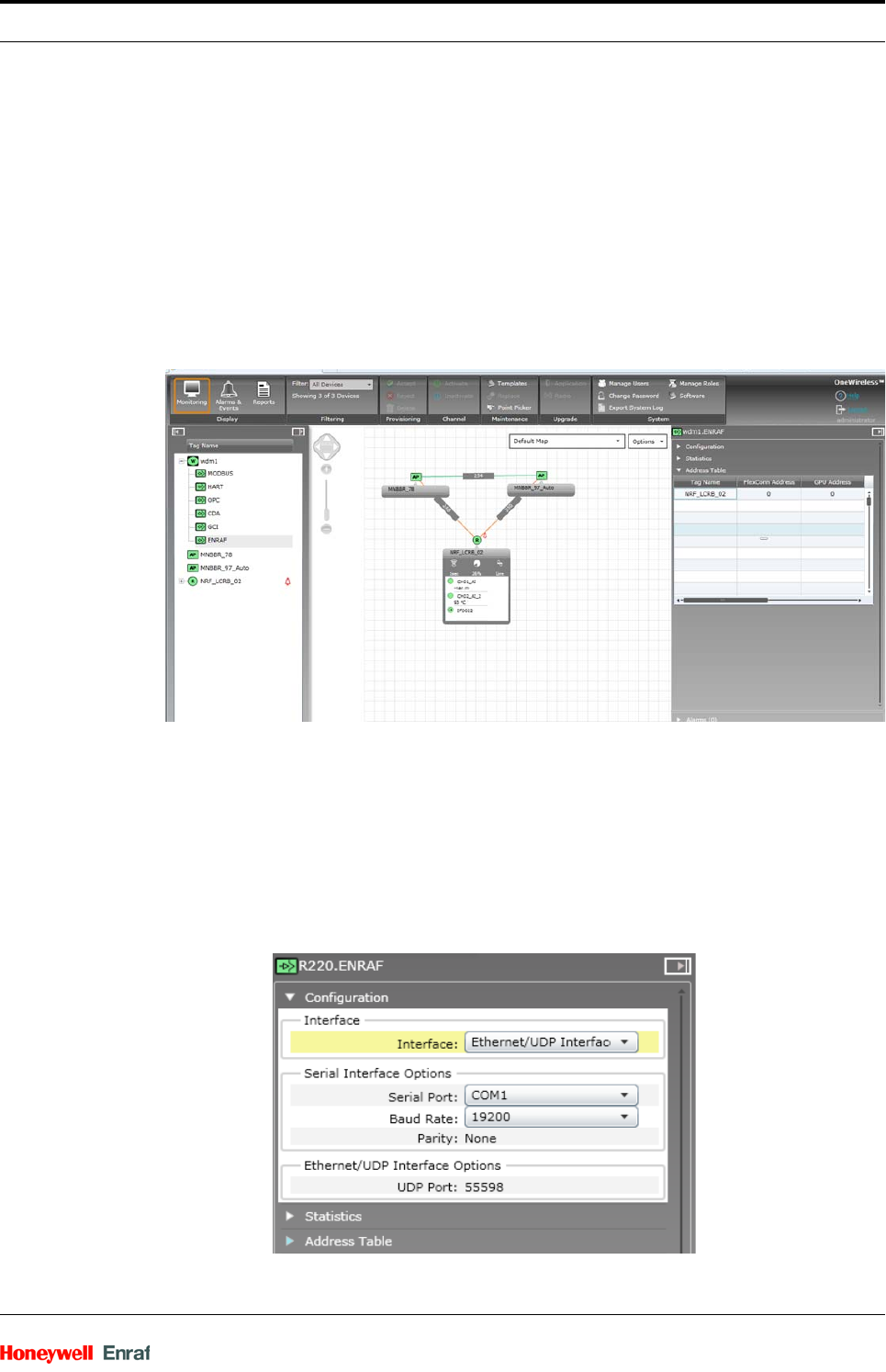Click the Parity value None
The image size is (886, 1372).
pos(480,1139)
